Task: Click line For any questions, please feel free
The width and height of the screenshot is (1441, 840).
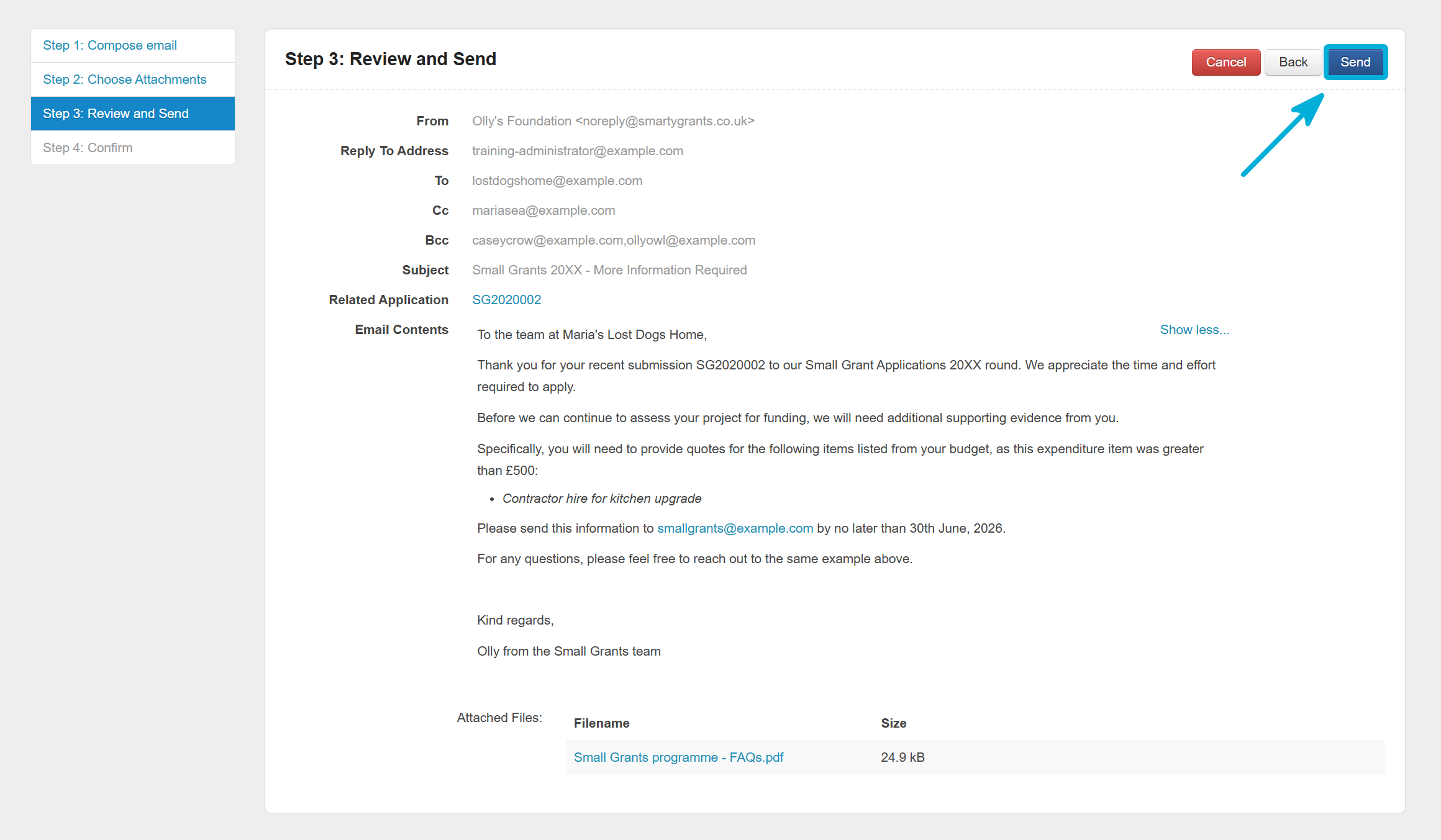Action: point(694,559)
